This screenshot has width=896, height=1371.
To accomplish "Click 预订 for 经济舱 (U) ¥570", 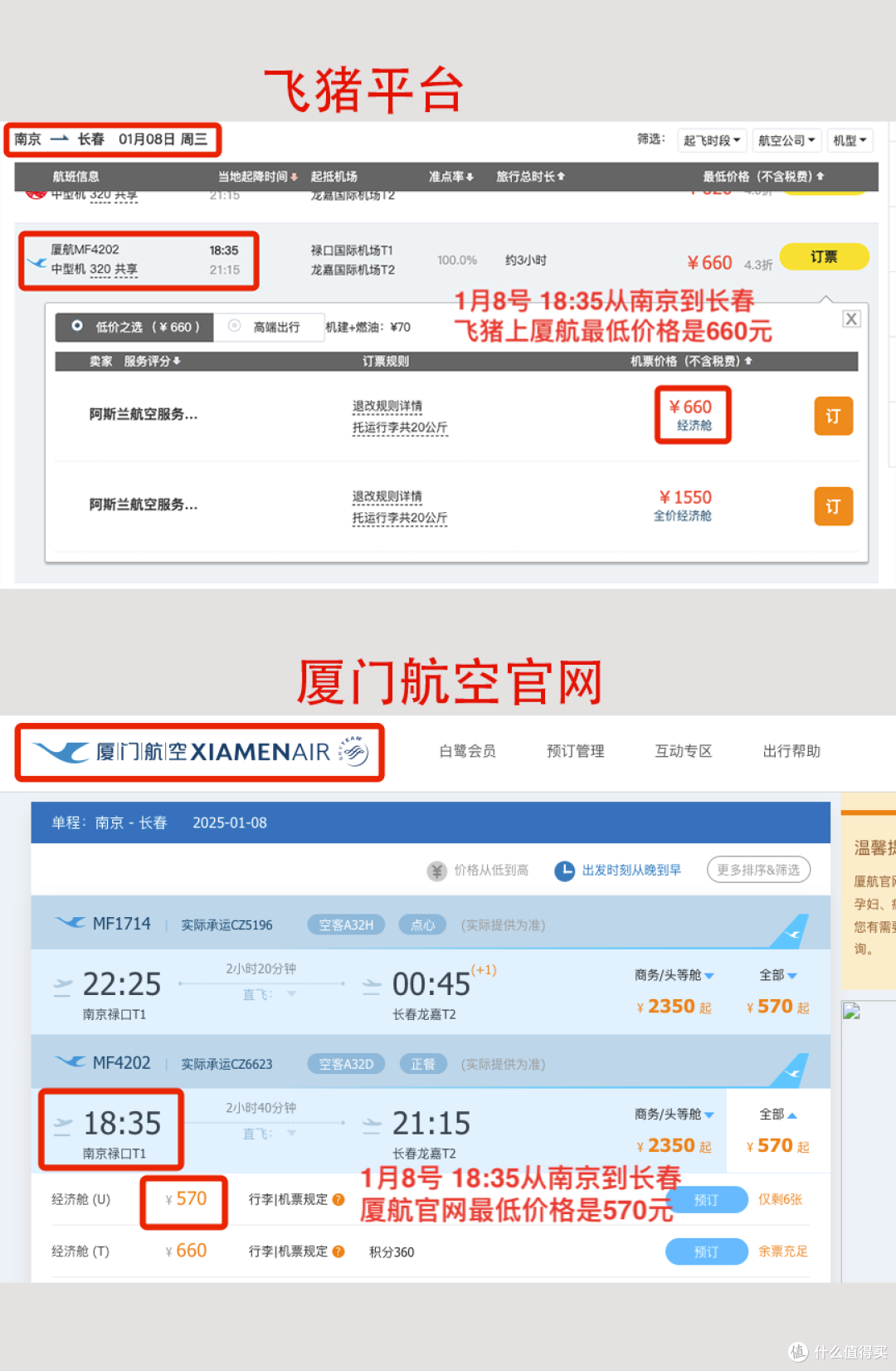I will 707,1199.
